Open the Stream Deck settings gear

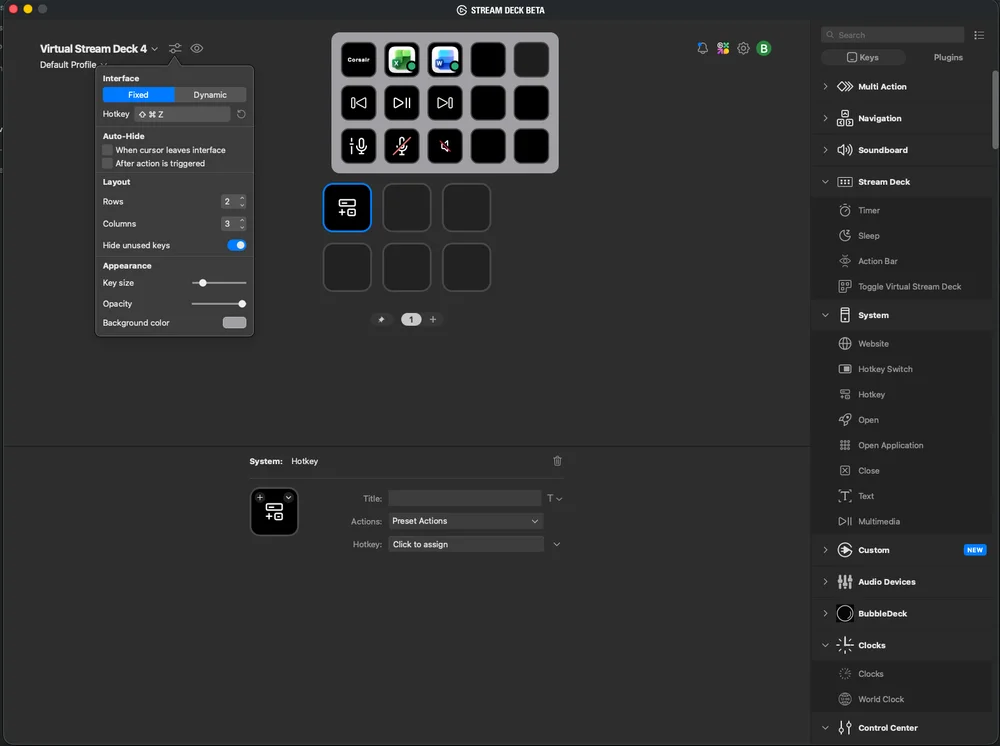pos(743,48)
